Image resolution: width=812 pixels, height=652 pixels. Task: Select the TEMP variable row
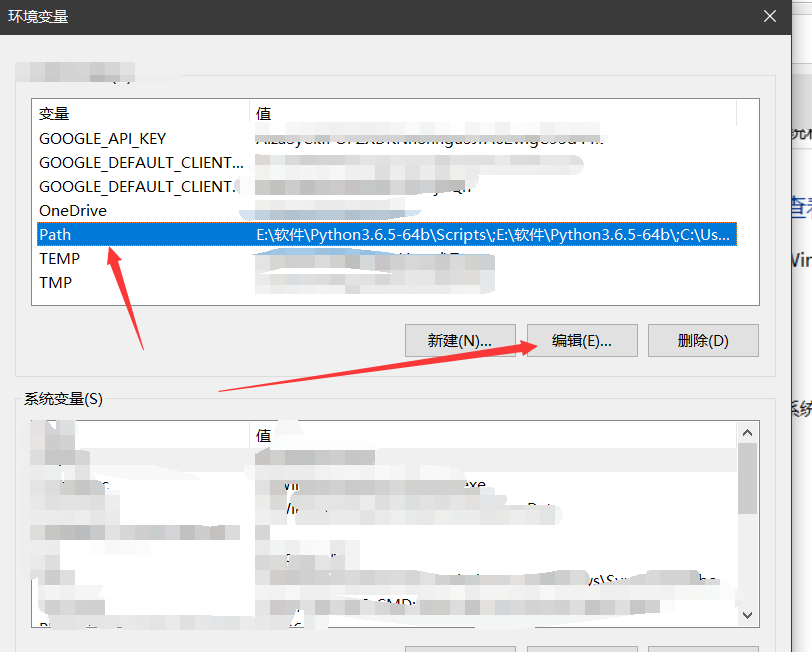pyautogui.click(x=387, y=258)
